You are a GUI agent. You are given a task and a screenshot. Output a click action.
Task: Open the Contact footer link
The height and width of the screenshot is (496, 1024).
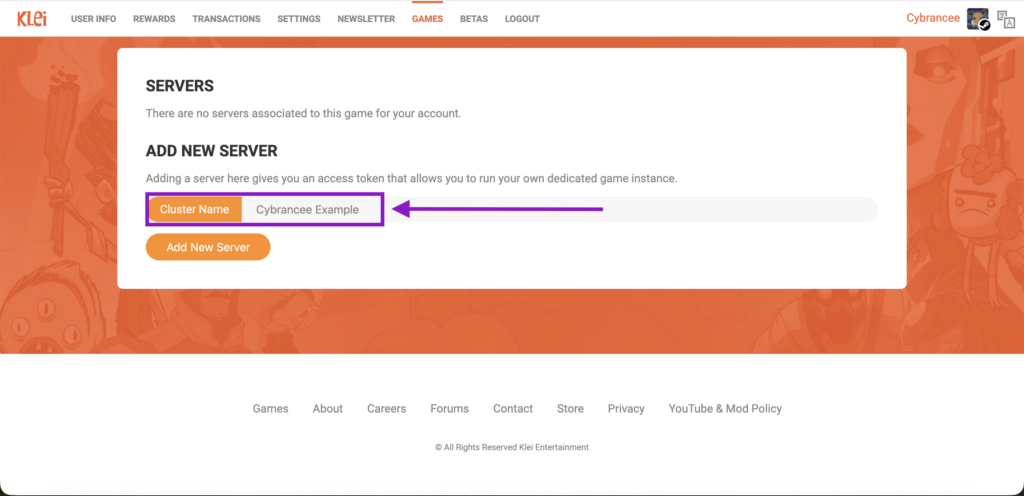pyautogui.click(x=513, y=409)
